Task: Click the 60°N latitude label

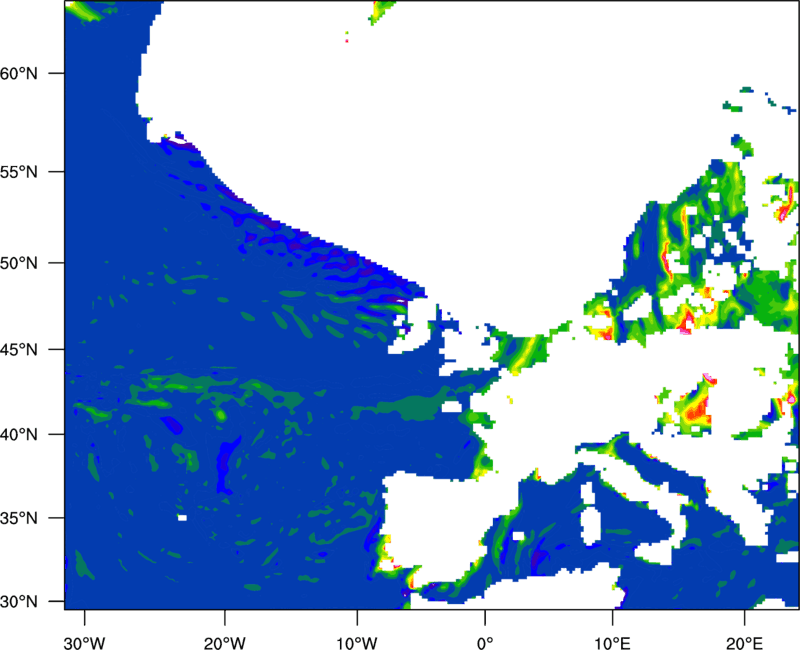Action: coord(19,73)
